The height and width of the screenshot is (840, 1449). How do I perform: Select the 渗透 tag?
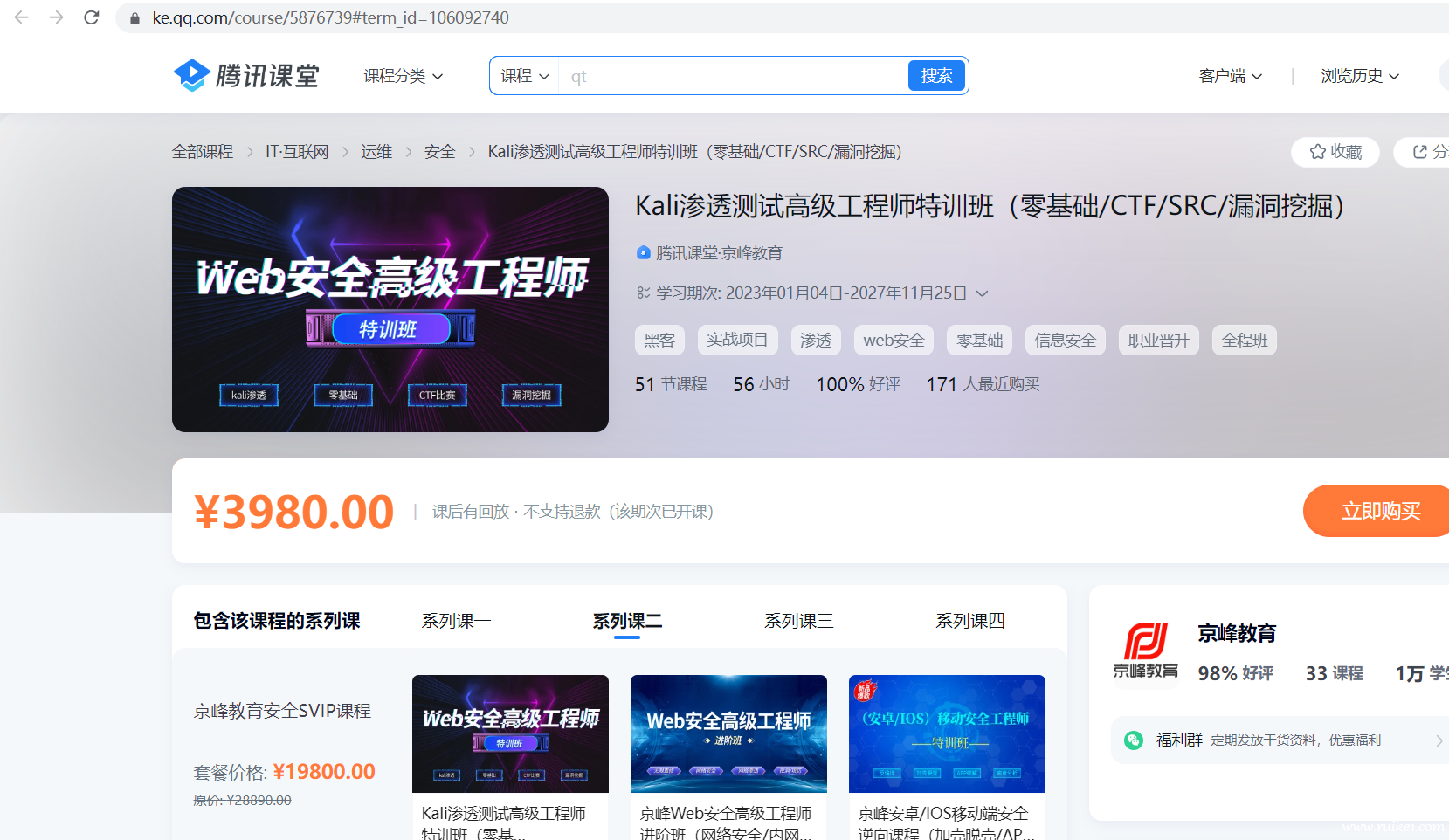pyautogui.click(x=816, y=340)
